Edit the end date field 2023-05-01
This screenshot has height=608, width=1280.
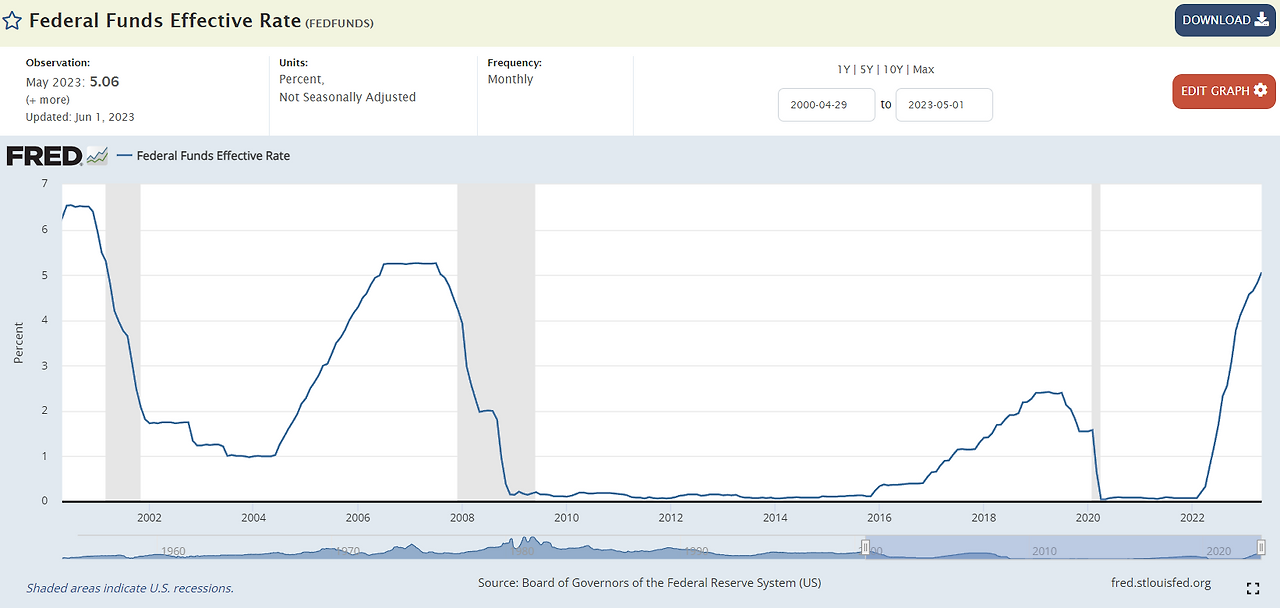coord(944,105)
